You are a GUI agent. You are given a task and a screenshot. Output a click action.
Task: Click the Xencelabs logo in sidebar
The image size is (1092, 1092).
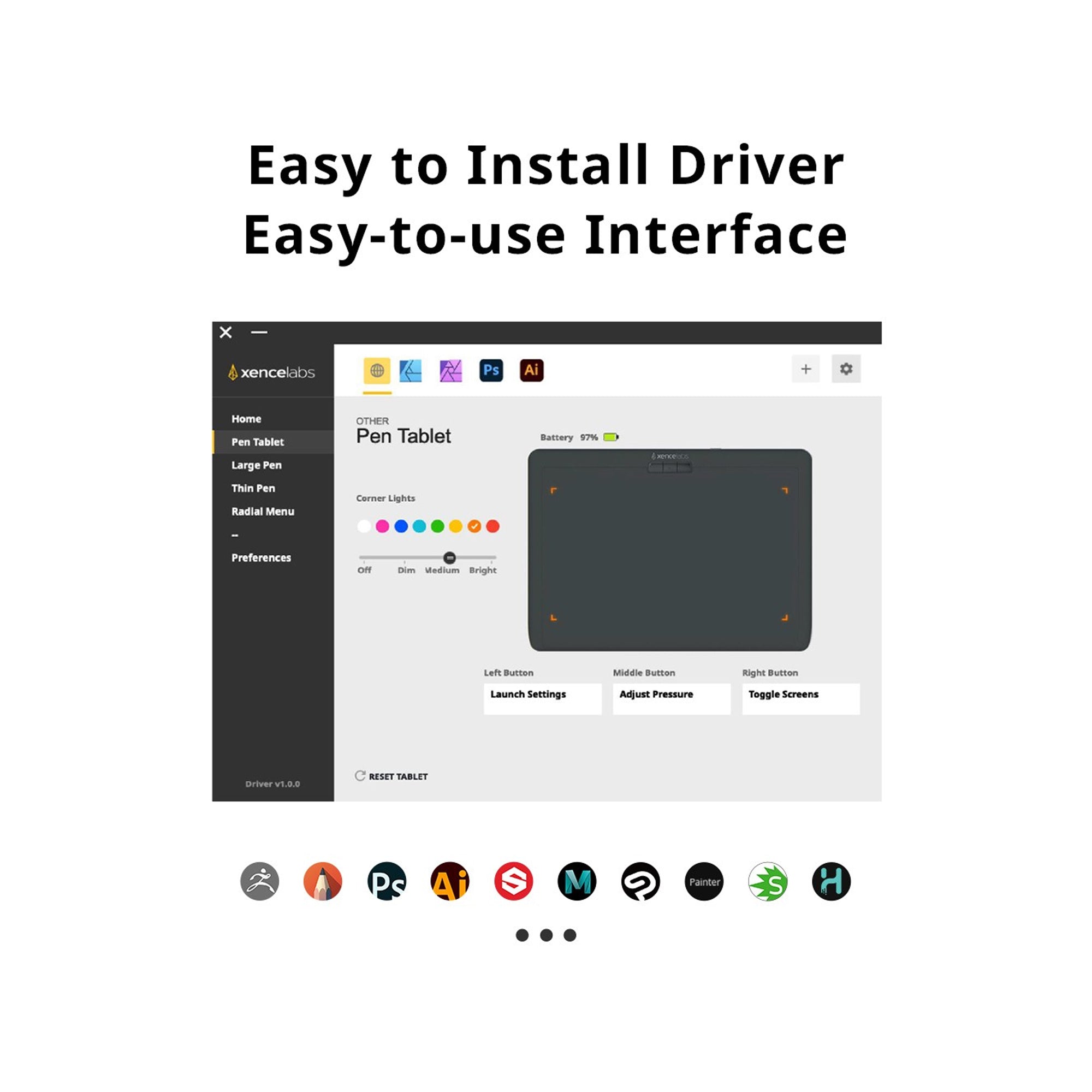(x=271, y=372)
